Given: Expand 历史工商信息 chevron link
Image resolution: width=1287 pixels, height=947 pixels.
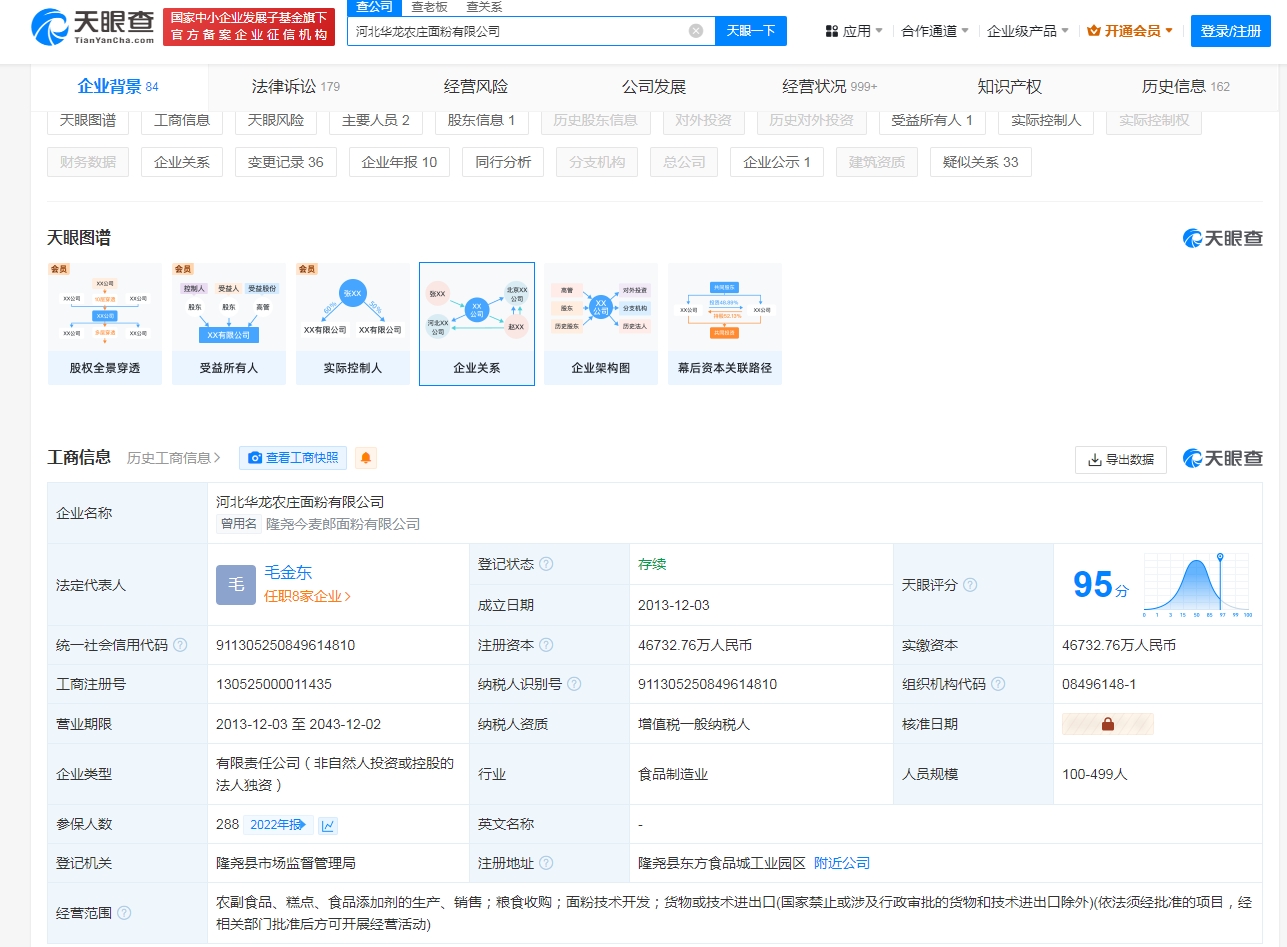Looking at the screenshot, I should 174,458.
